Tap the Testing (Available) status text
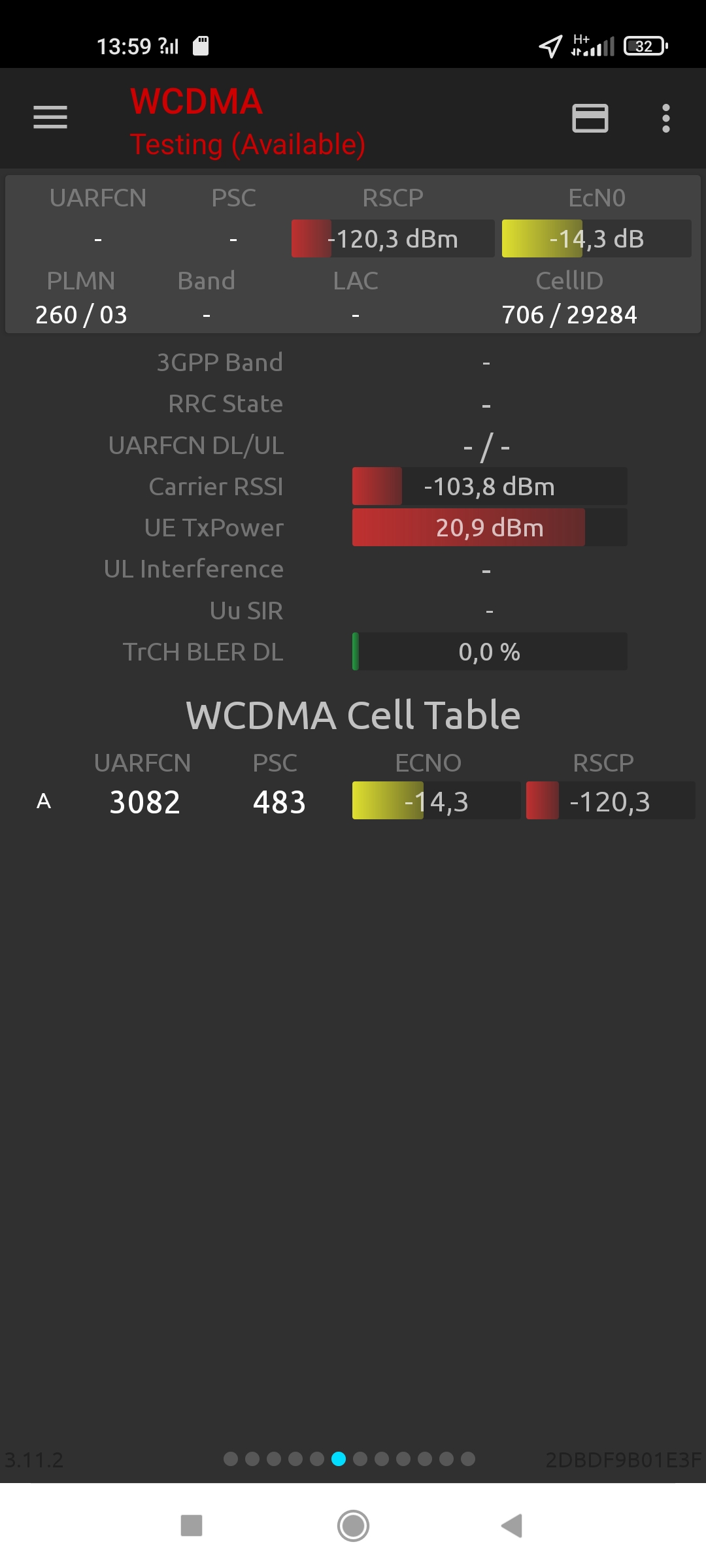The width and height of the screenshot is (706, 1568). [x=247, y=144]
